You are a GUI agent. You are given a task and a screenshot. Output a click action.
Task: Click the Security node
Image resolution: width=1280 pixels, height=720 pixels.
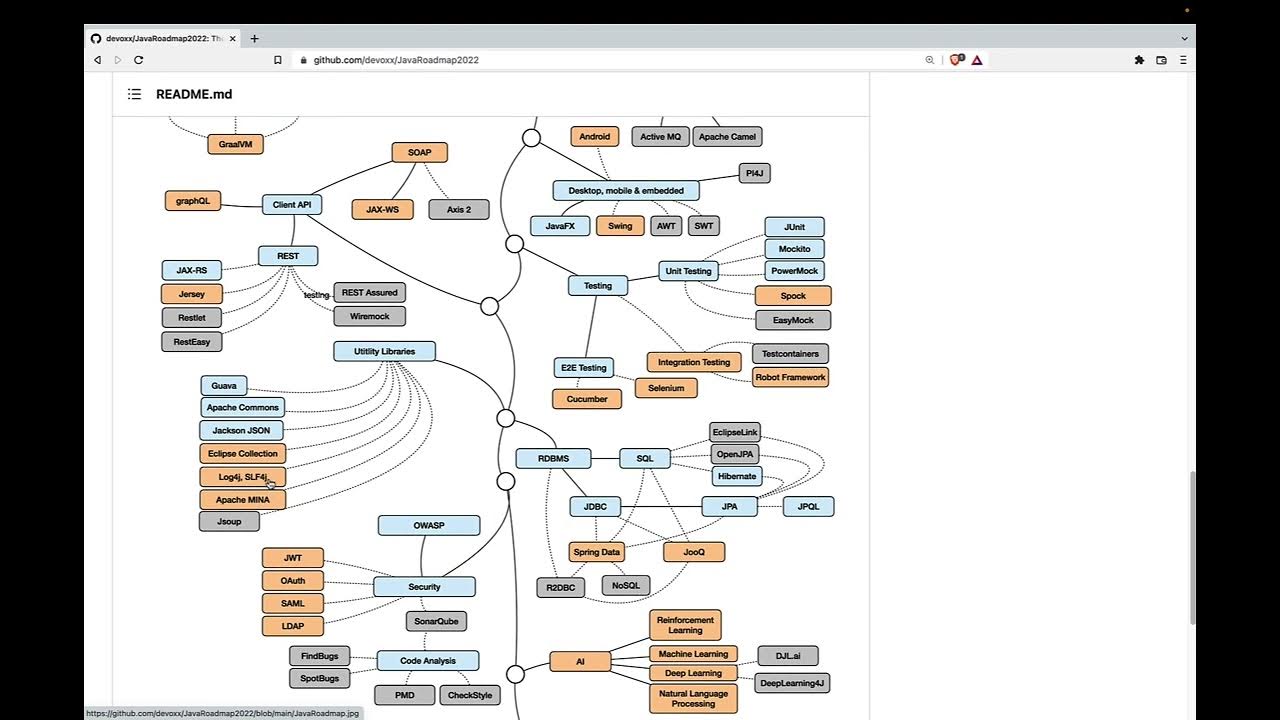click(424, 587)
